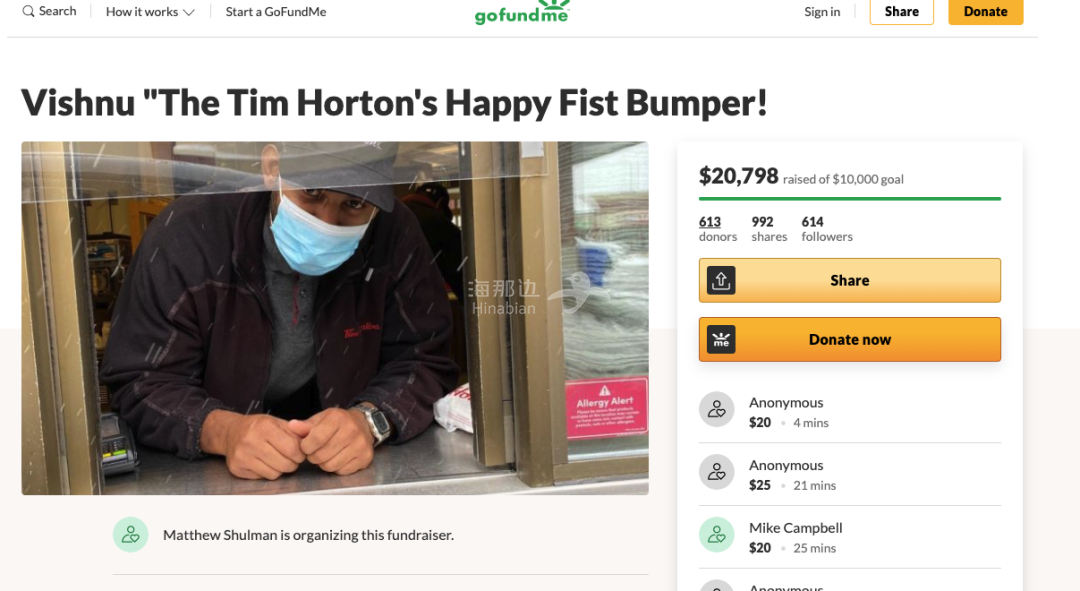
Task: Open the Vishnu fundraiser photo
Action: (x=335, y=318)
